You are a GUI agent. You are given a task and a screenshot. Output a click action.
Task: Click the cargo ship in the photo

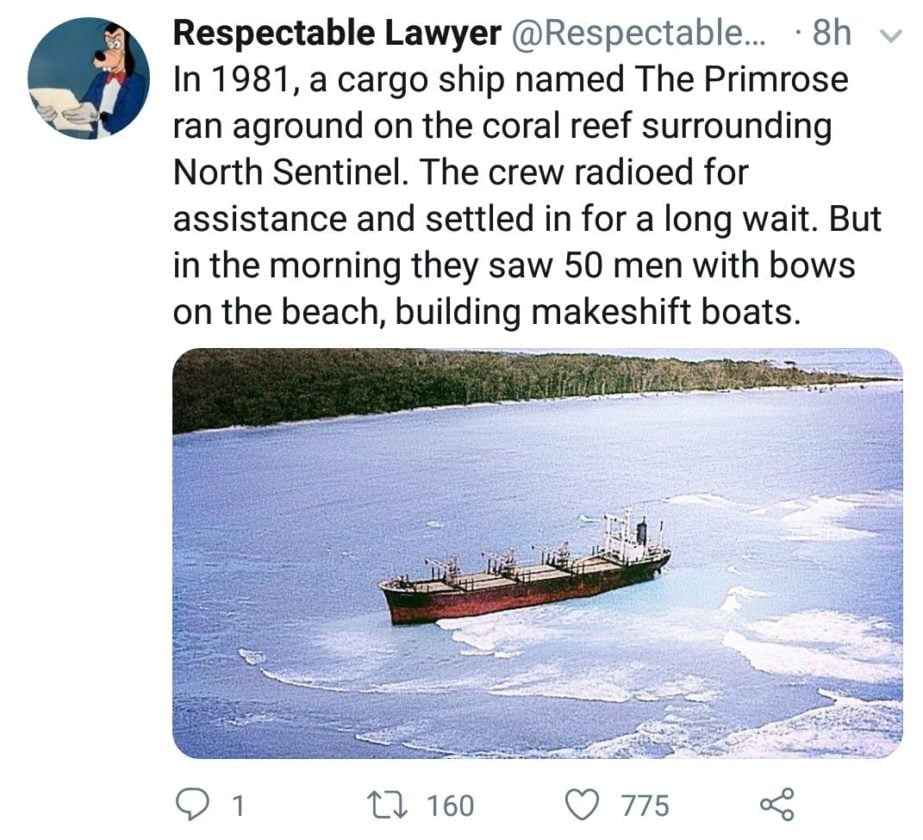click(x=524, y=574)
